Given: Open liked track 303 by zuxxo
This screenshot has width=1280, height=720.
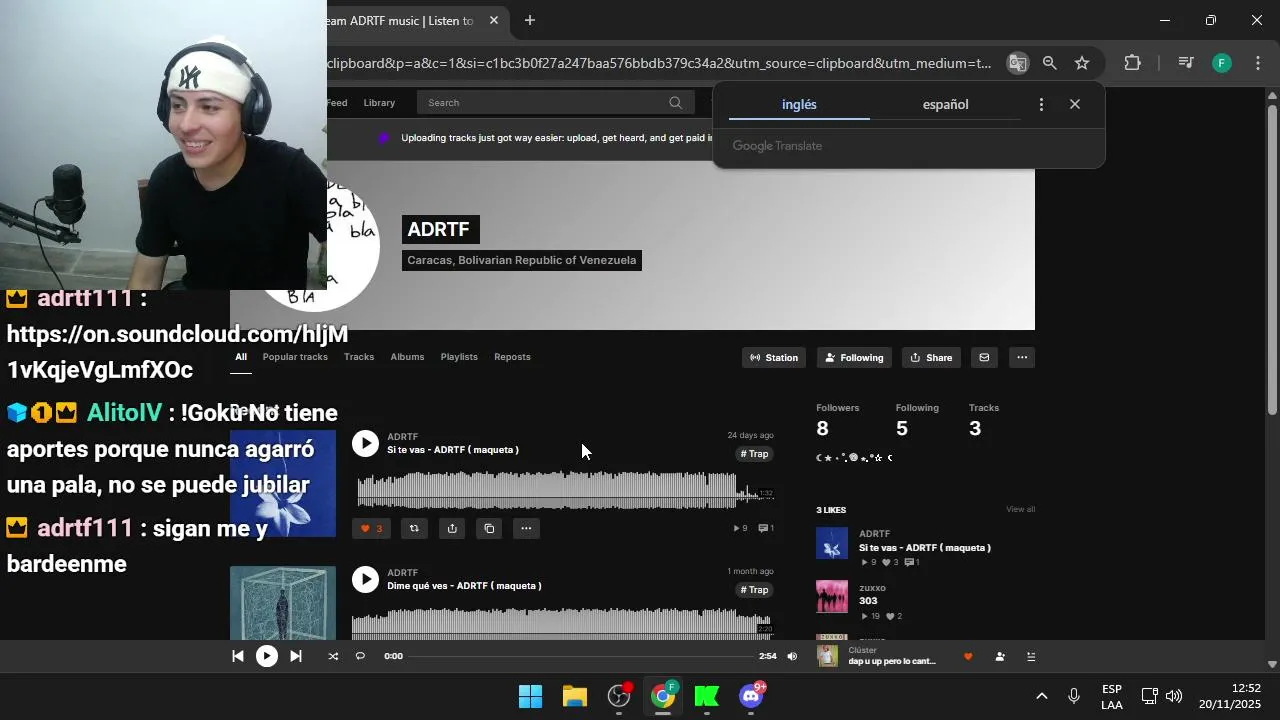Looking at the screenshot, I should tap(868, 601).
